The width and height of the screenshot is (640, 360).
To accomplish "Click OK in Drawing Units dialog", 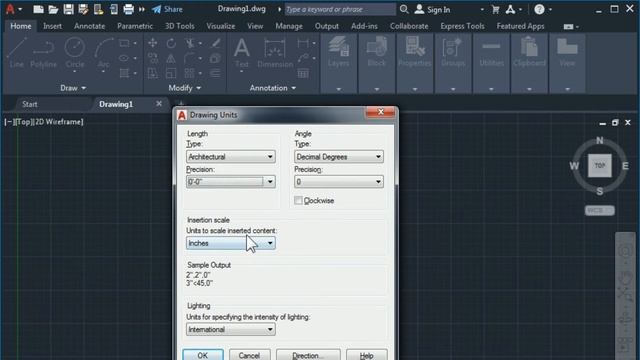I will coord(203,355).
